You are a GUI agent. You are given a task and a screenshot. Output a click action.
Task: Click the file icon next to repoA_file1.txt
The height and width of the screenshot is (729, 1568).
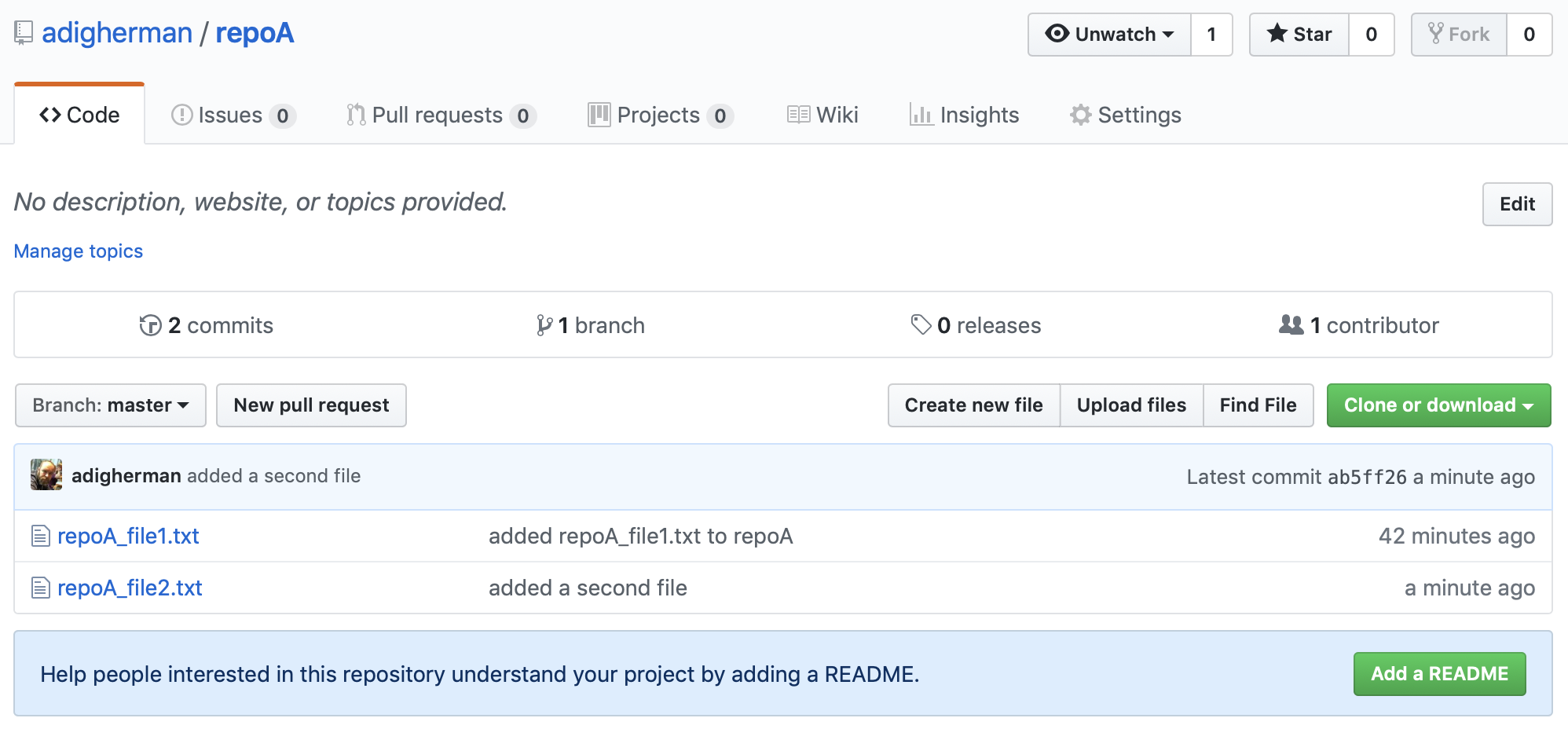click(41, 536)
